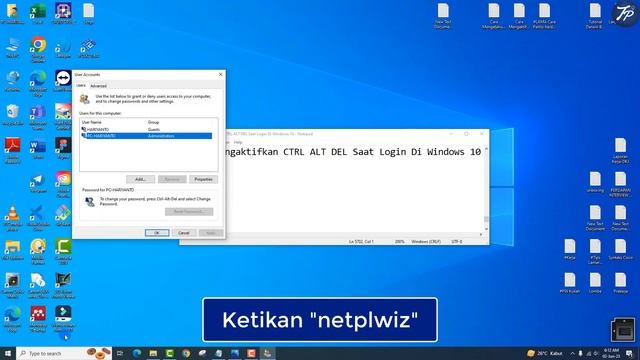Open the Help menu in Notepad

(238, 142)
